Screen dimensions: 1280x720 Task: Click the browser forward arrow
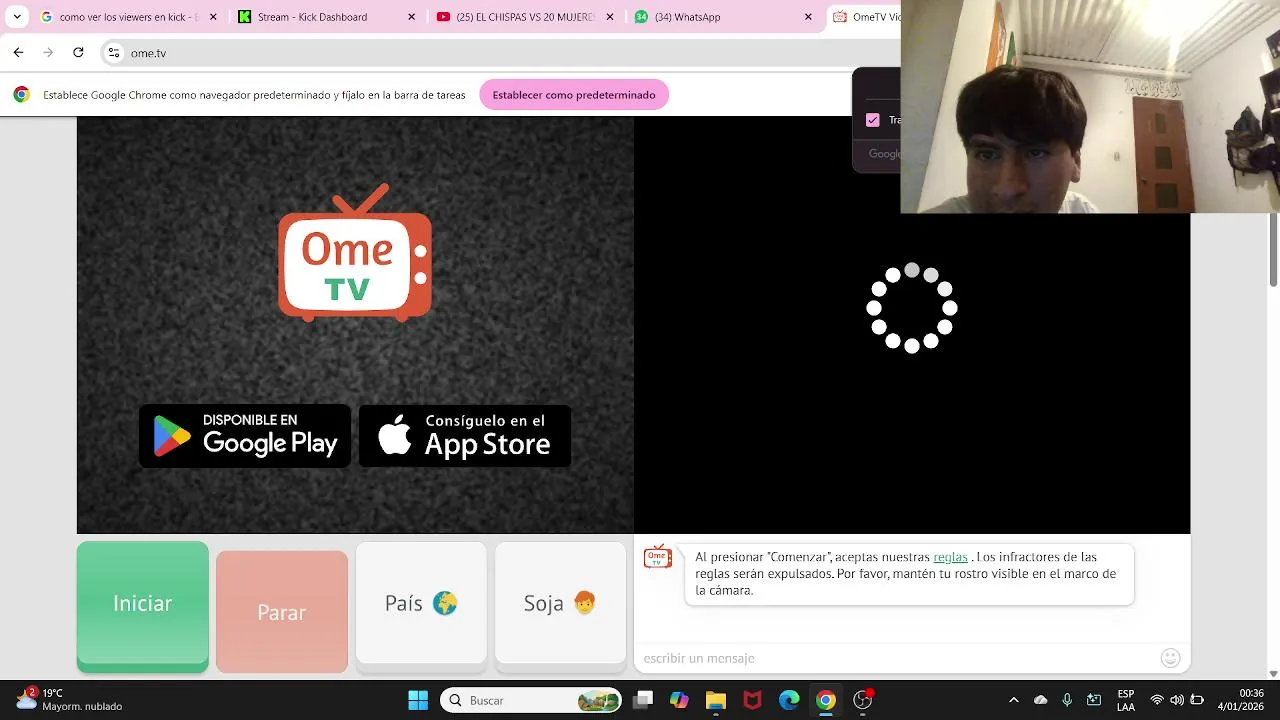point(48,52)
